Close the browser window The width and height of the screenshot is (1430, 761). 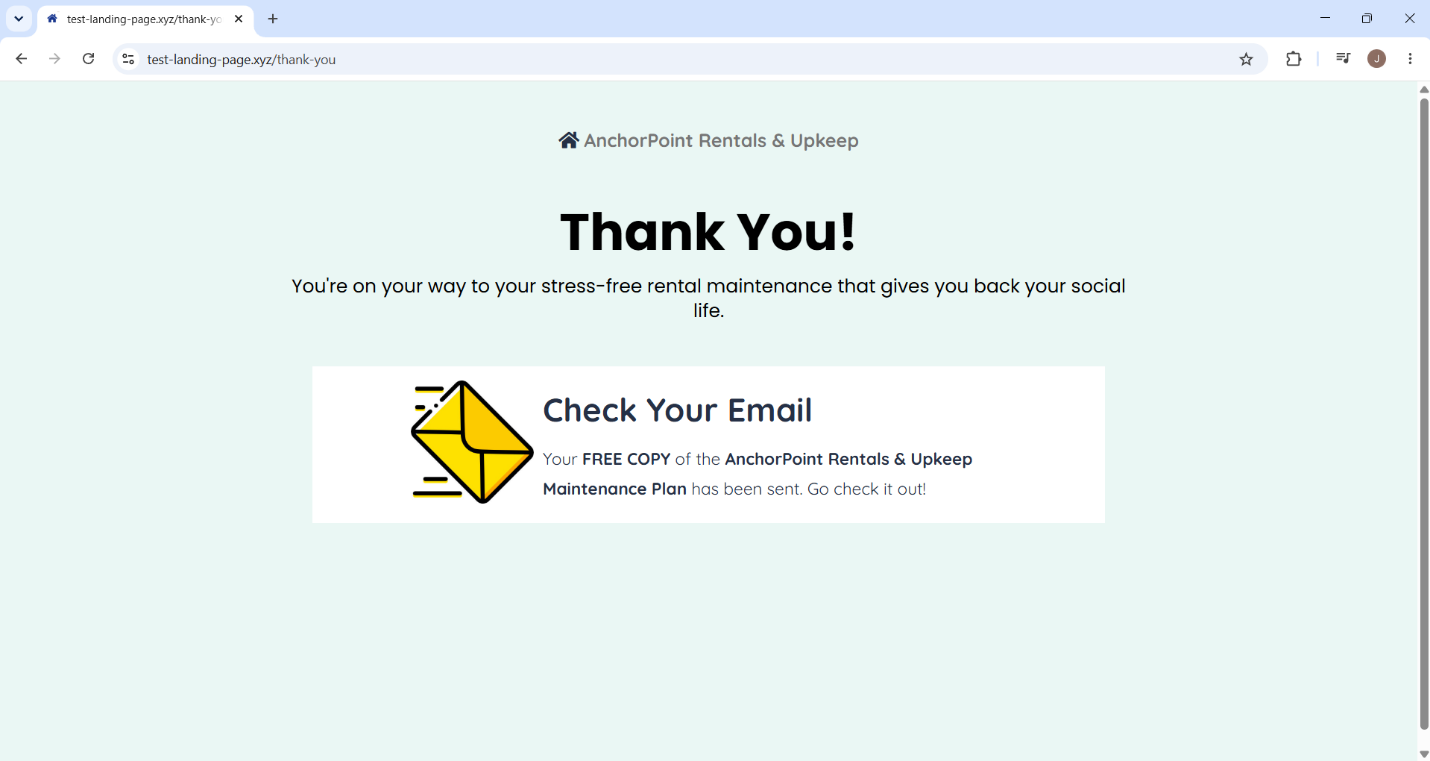(1410, 18)
